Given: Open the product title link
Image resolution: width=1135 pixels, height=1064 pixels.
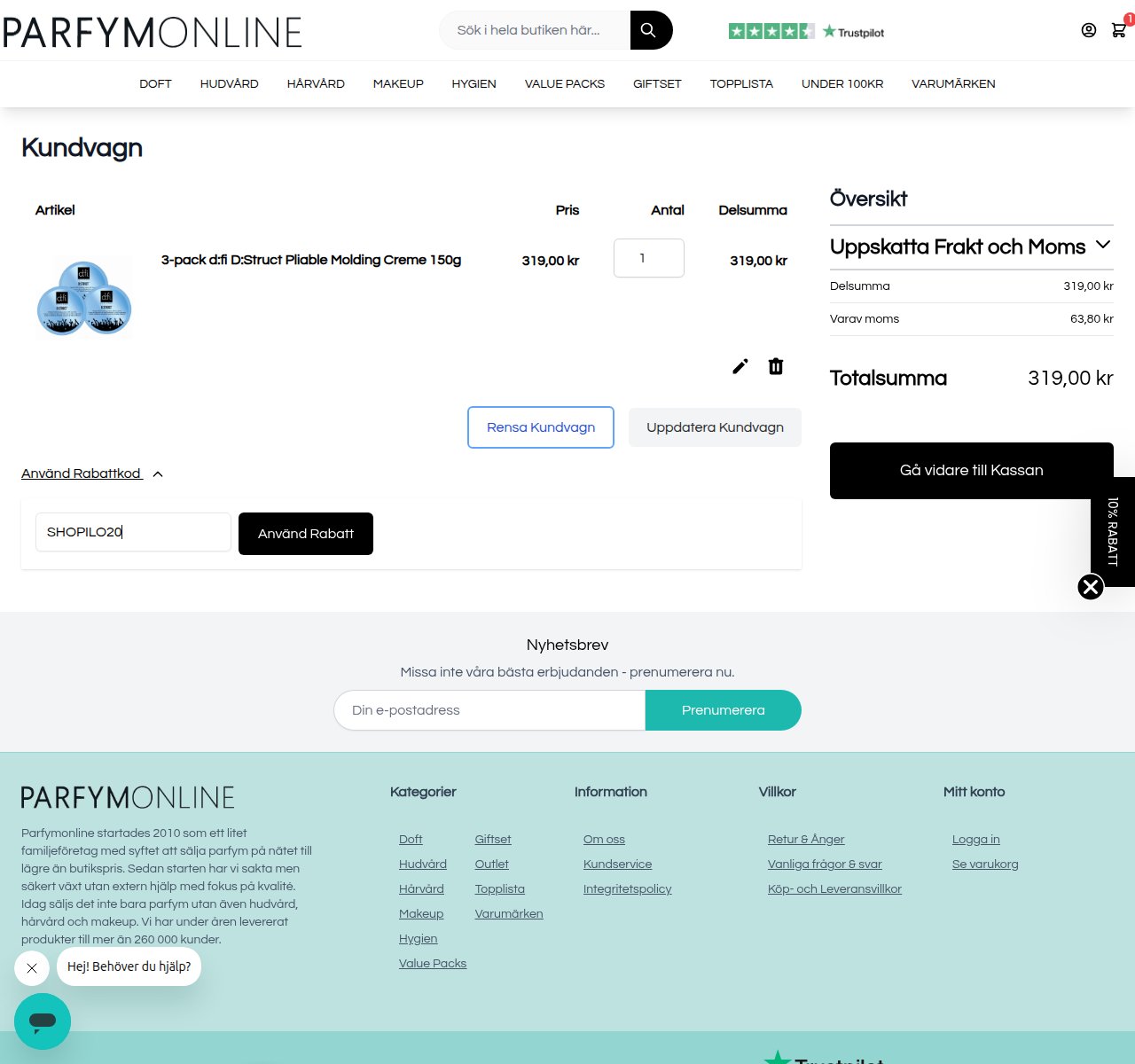Looking at the screenshot, I should 311,260.
